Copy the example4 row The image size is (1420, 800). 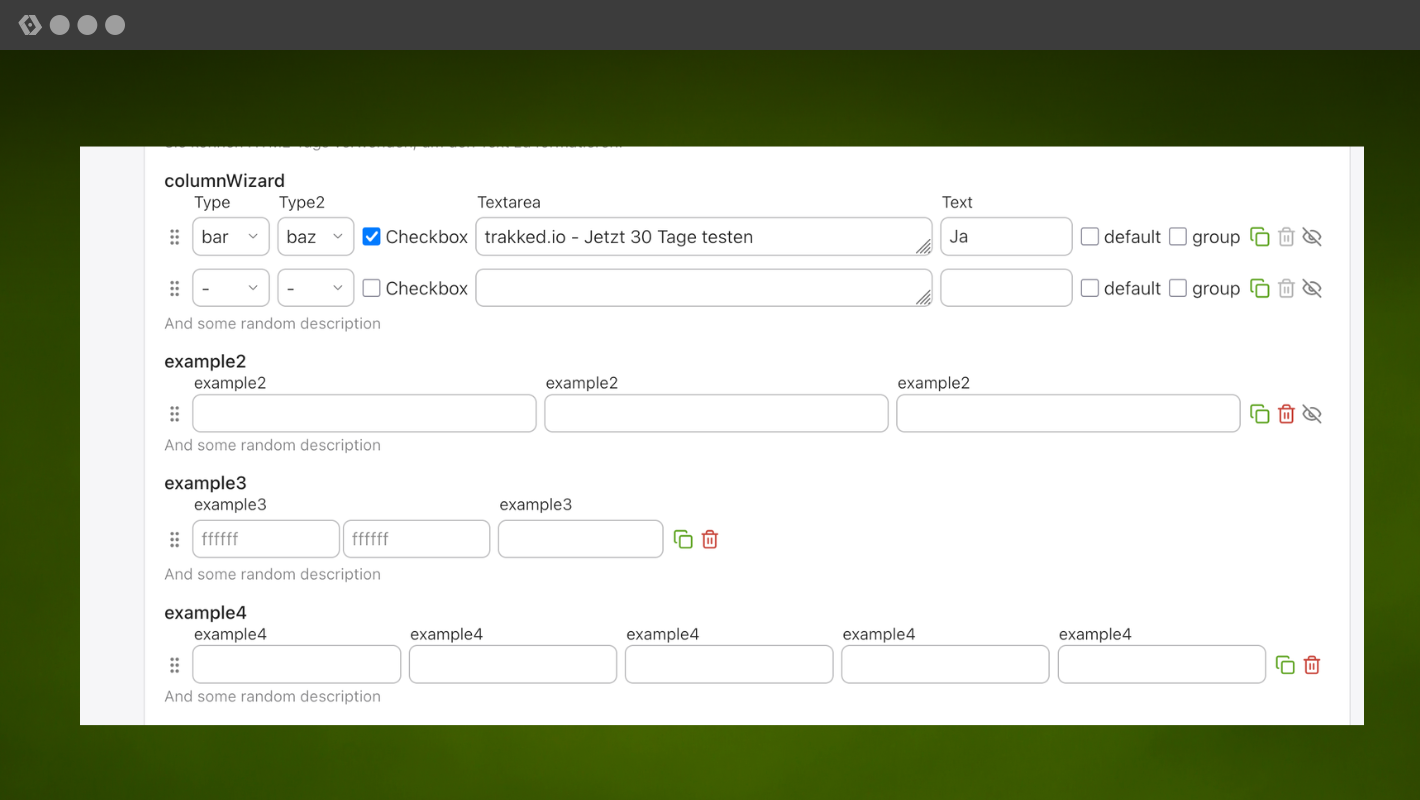coord(1285,665)
